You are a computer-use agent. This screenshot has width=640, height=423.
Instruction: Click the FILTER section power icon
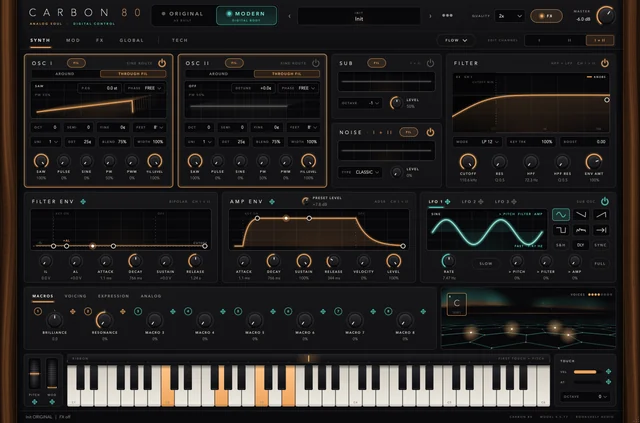(x=604, y=63)
